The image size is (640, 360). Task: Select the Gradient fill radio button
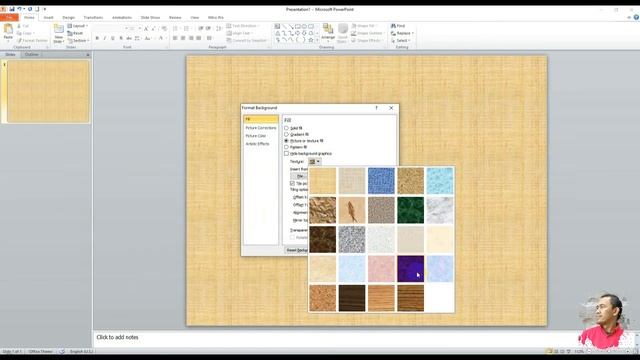click(286, 134)
